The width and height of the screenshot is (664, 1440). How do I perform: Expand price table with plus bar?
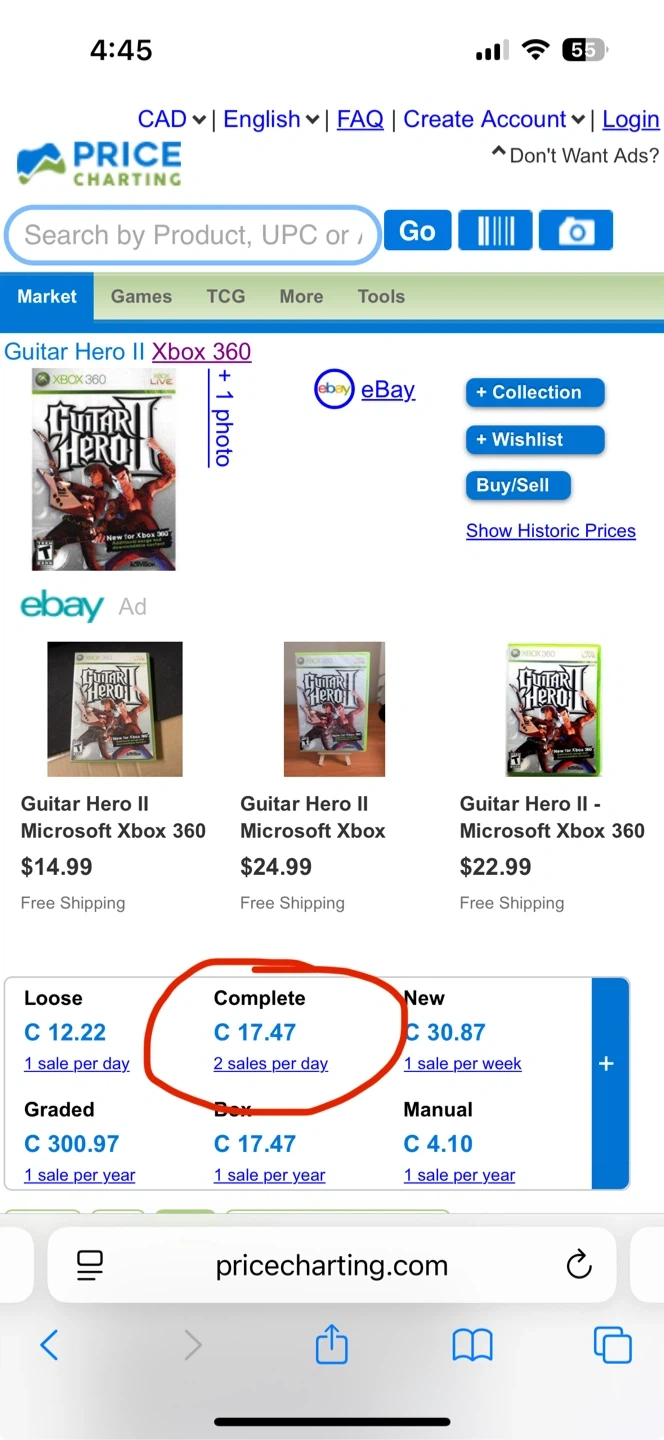[606, 1064]
